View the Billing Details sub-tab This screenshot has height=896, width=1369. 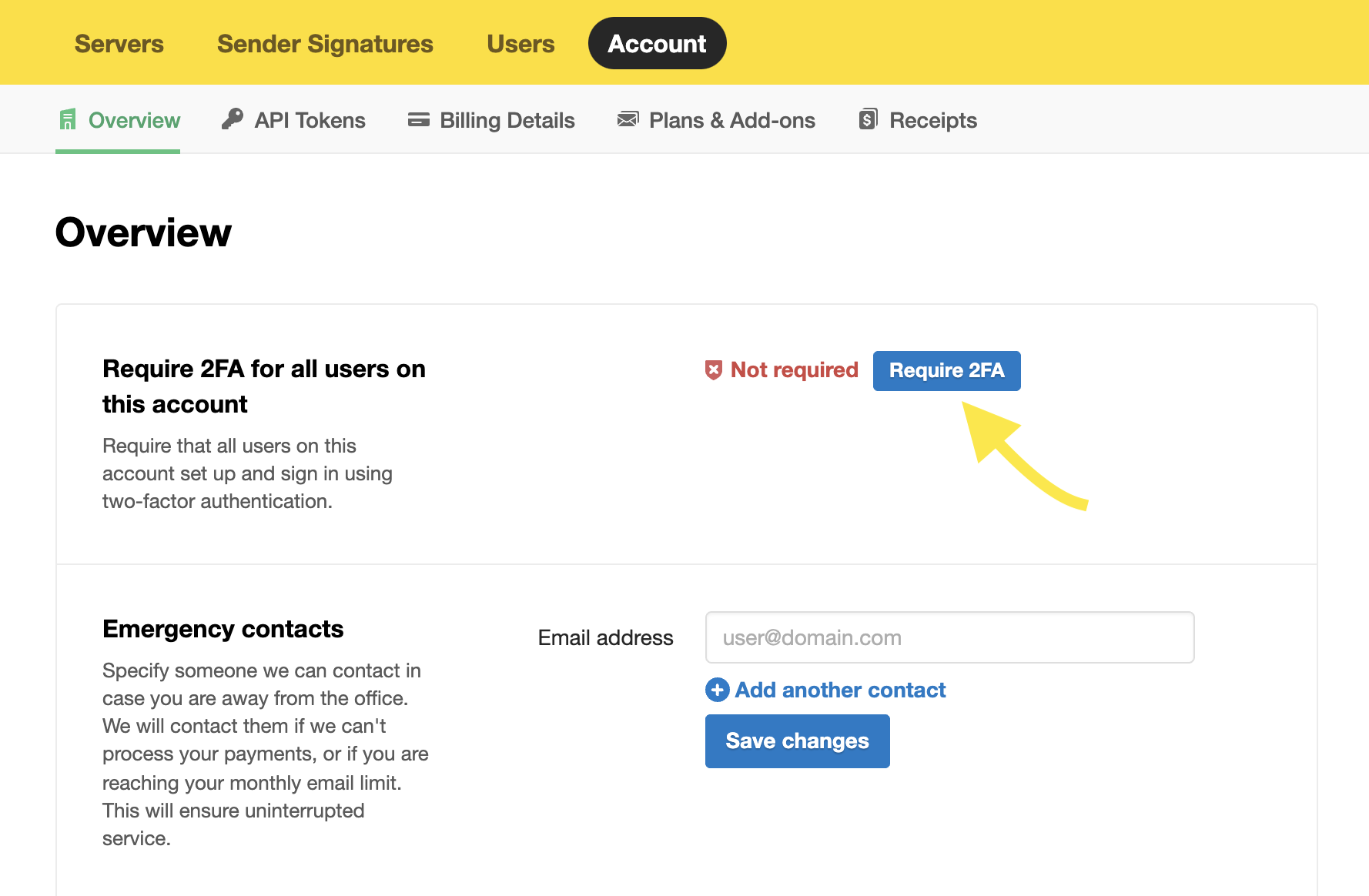coord(507,120)
